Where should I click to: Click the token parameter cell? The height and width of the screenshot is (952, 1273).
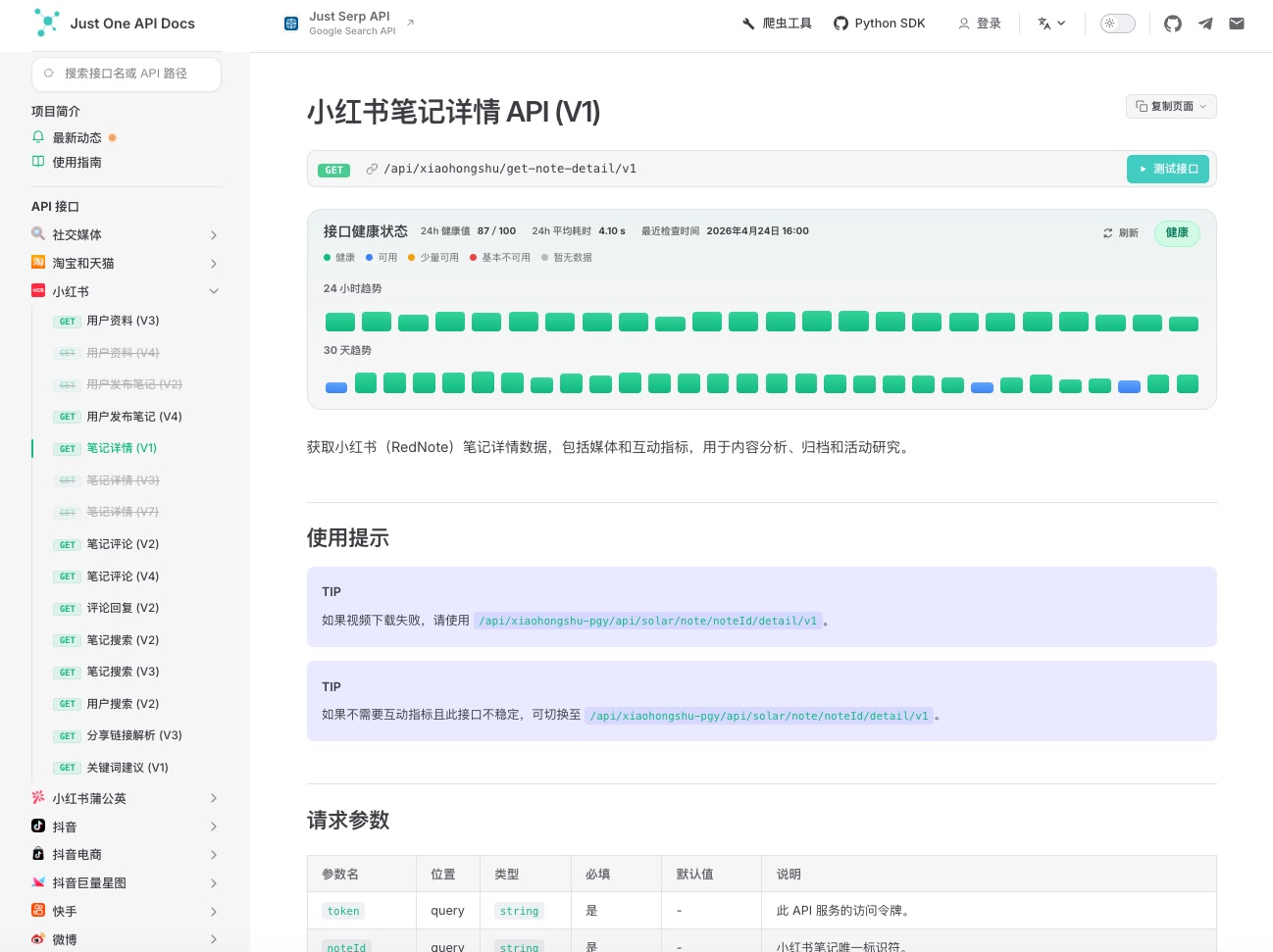pos(343,911)
